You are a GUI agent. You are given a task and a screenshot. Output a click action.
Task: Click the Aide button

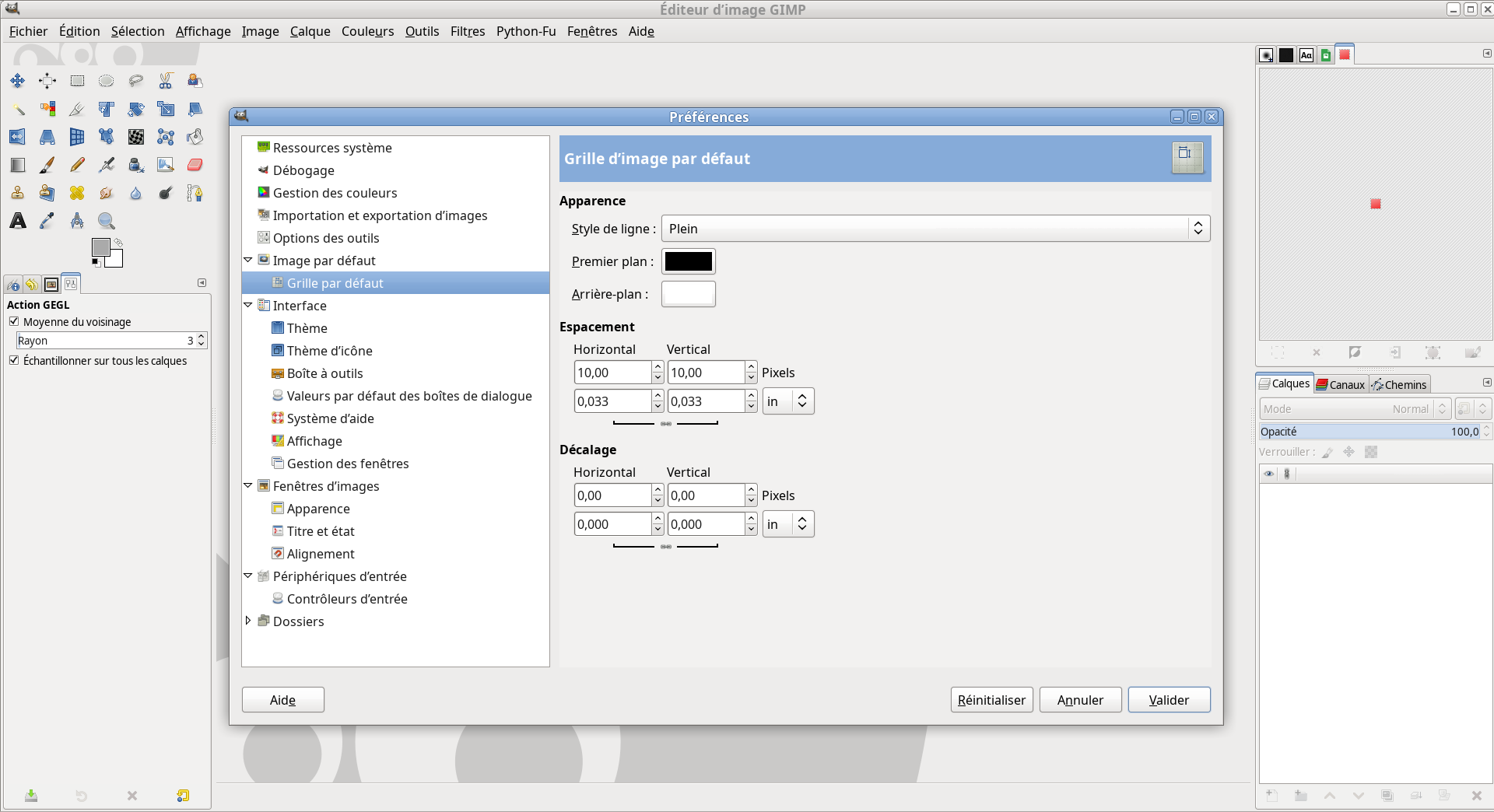coord(282,700)
